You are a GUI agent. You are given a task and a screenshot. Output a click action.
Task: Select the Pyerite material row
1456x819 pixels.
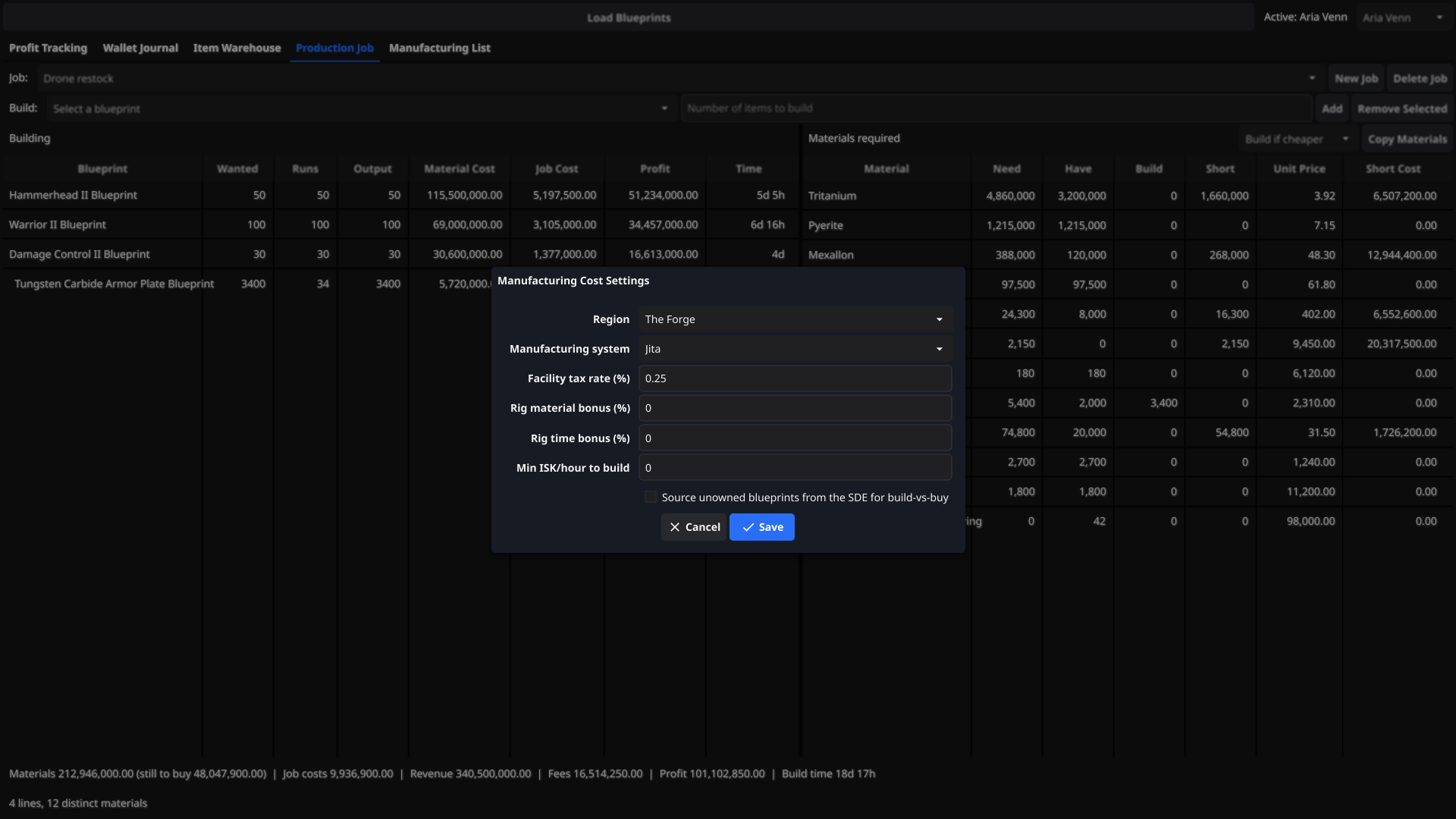coord(1128,225)
